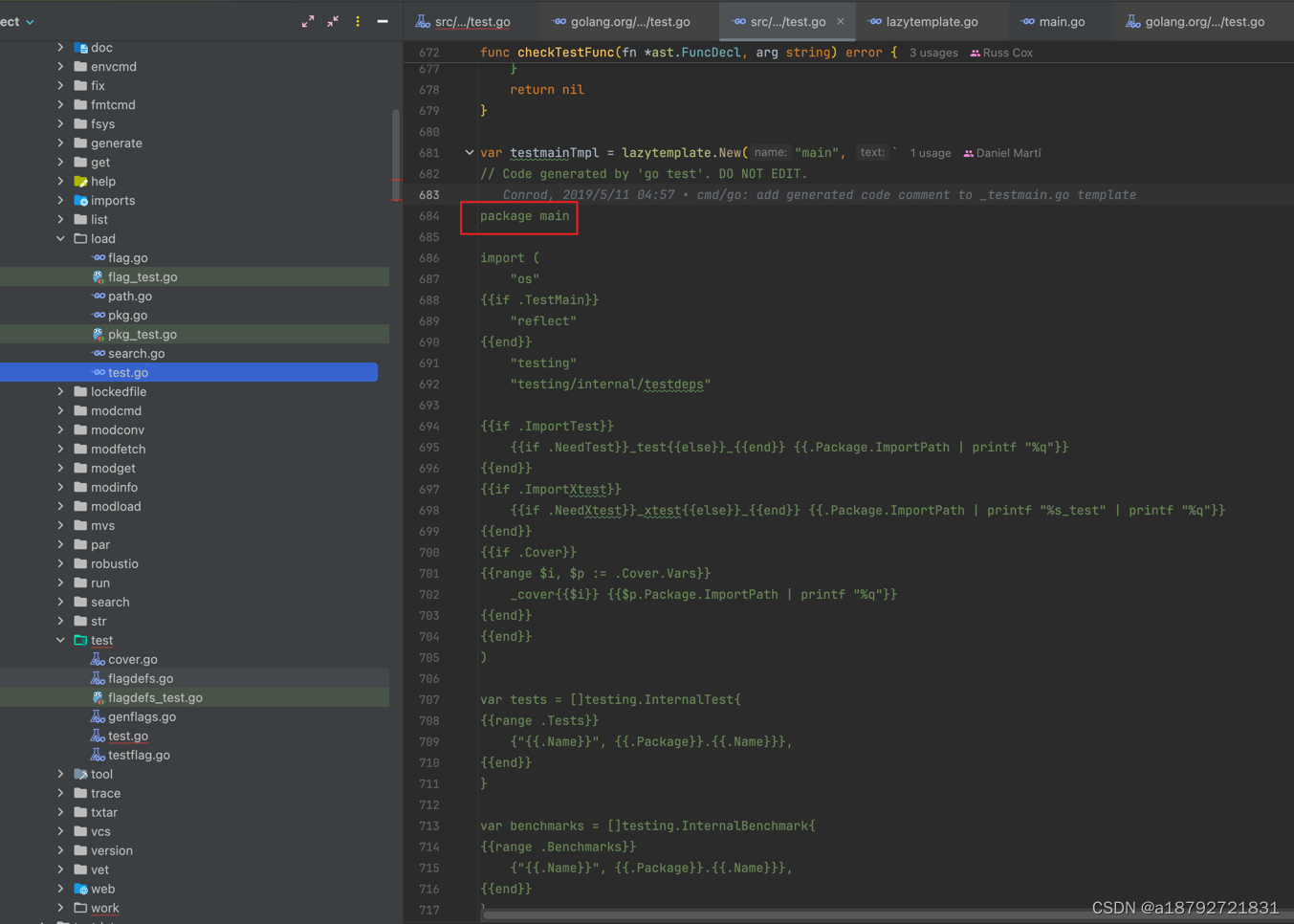
Task: Click the fsys folder icon
Action: click(81, 123)
